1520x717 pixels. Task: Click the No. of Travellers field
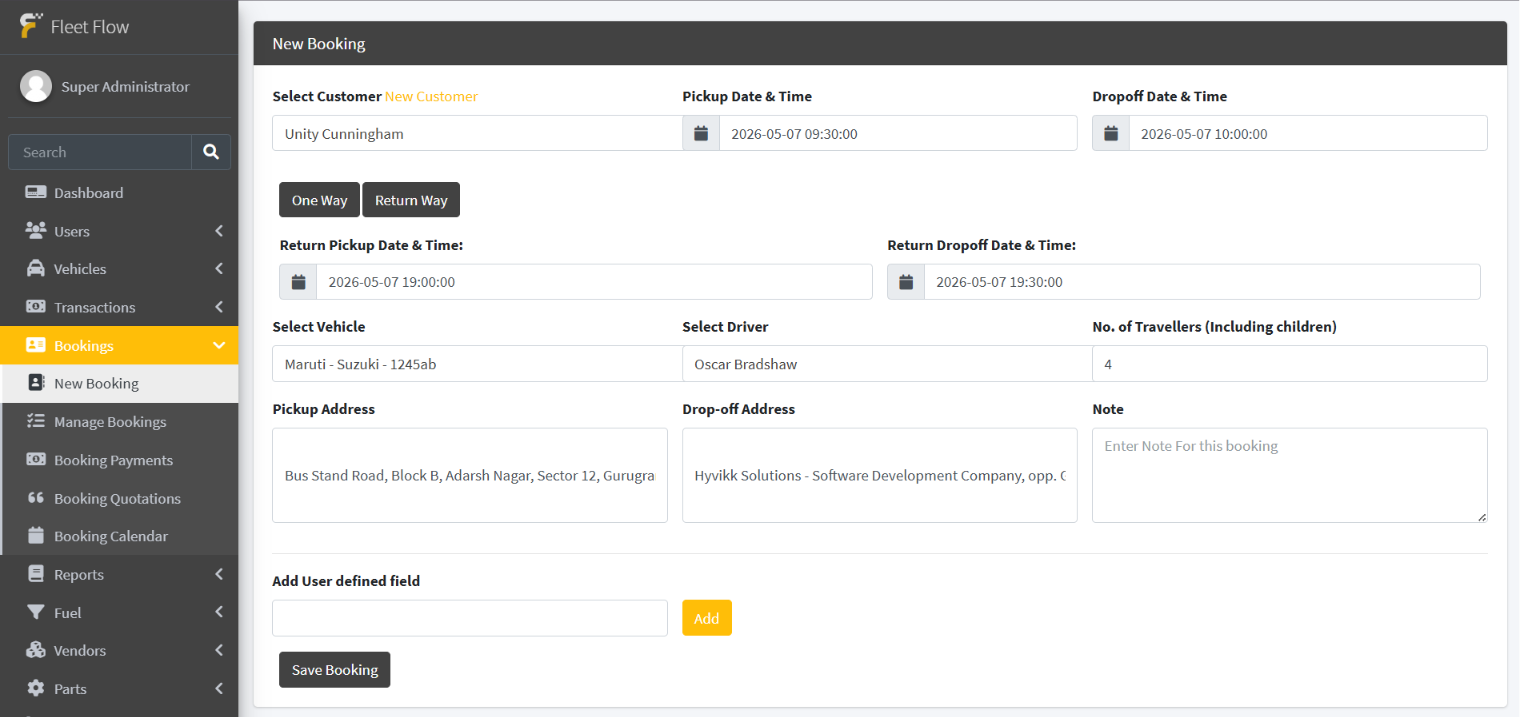point(1290,364)
